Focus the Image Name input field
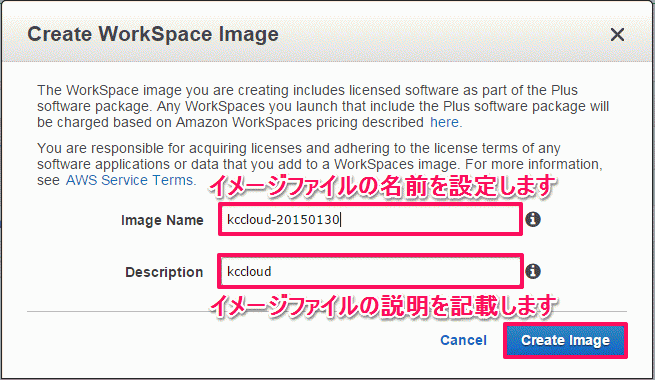Image resolution: width=655 pixels, height=380 pixels. 370,219
